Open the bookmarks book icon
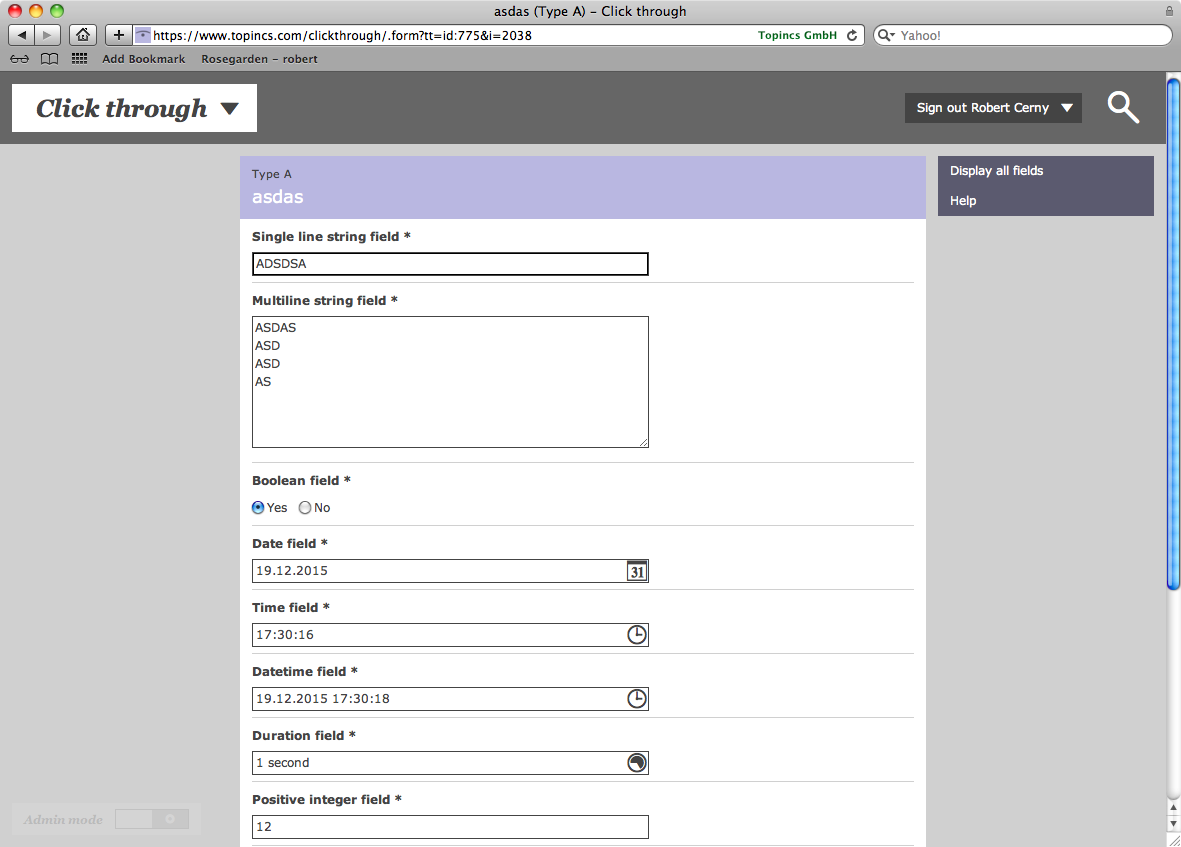The width and height of the screenshot is (1181, 847). pyautogui.click(x=49, y=59)
